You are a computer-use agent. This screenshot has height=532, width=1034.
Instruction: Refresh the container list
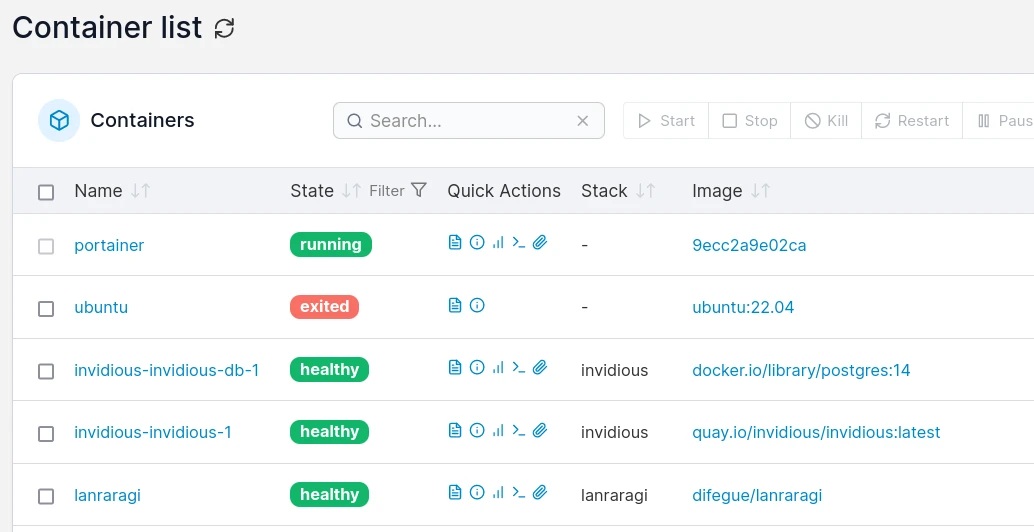[x=225, y=29]
